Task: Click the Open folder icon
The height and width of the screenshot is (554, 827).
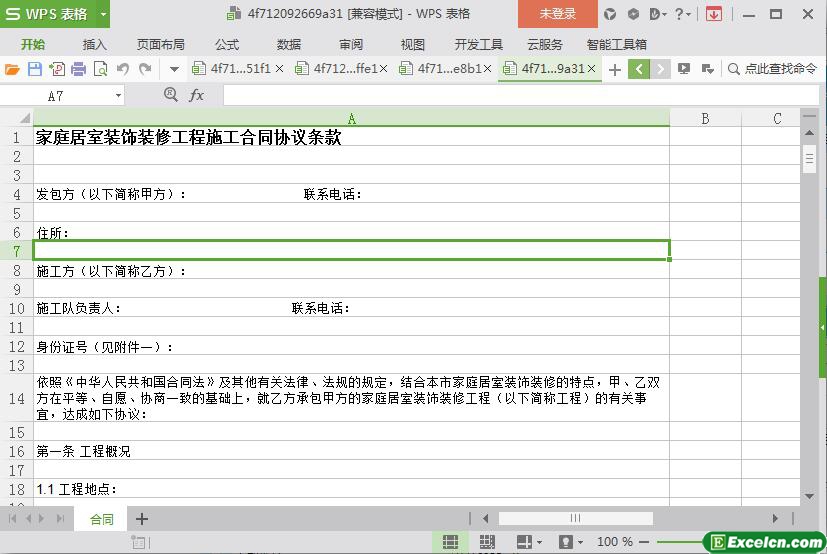Action: [x=12, y=69]
